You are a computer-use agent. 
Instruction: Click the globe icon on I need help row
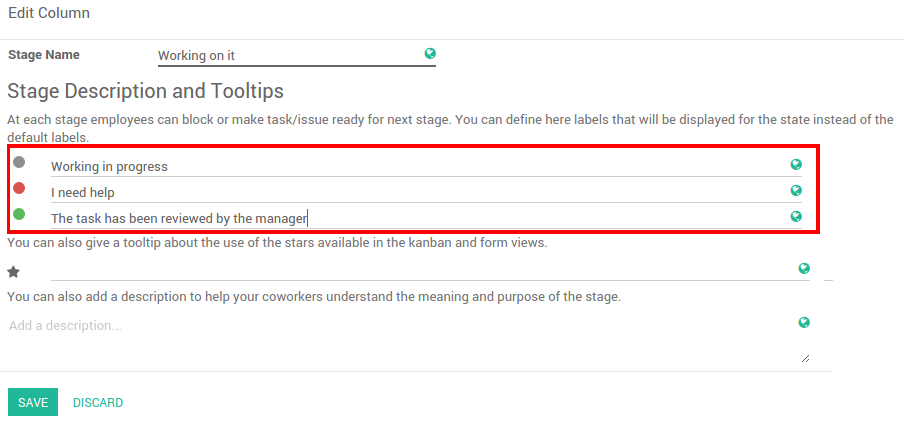pos(796,190)
